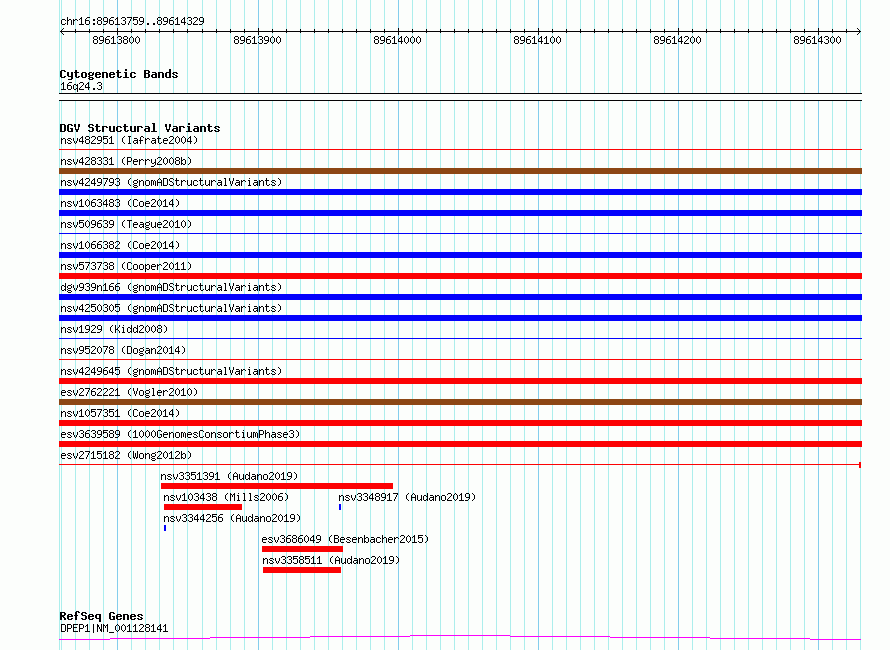Click nsv952078 (Dogan2014) label
This screenshot has width=890, height=650.
[123, 350]
